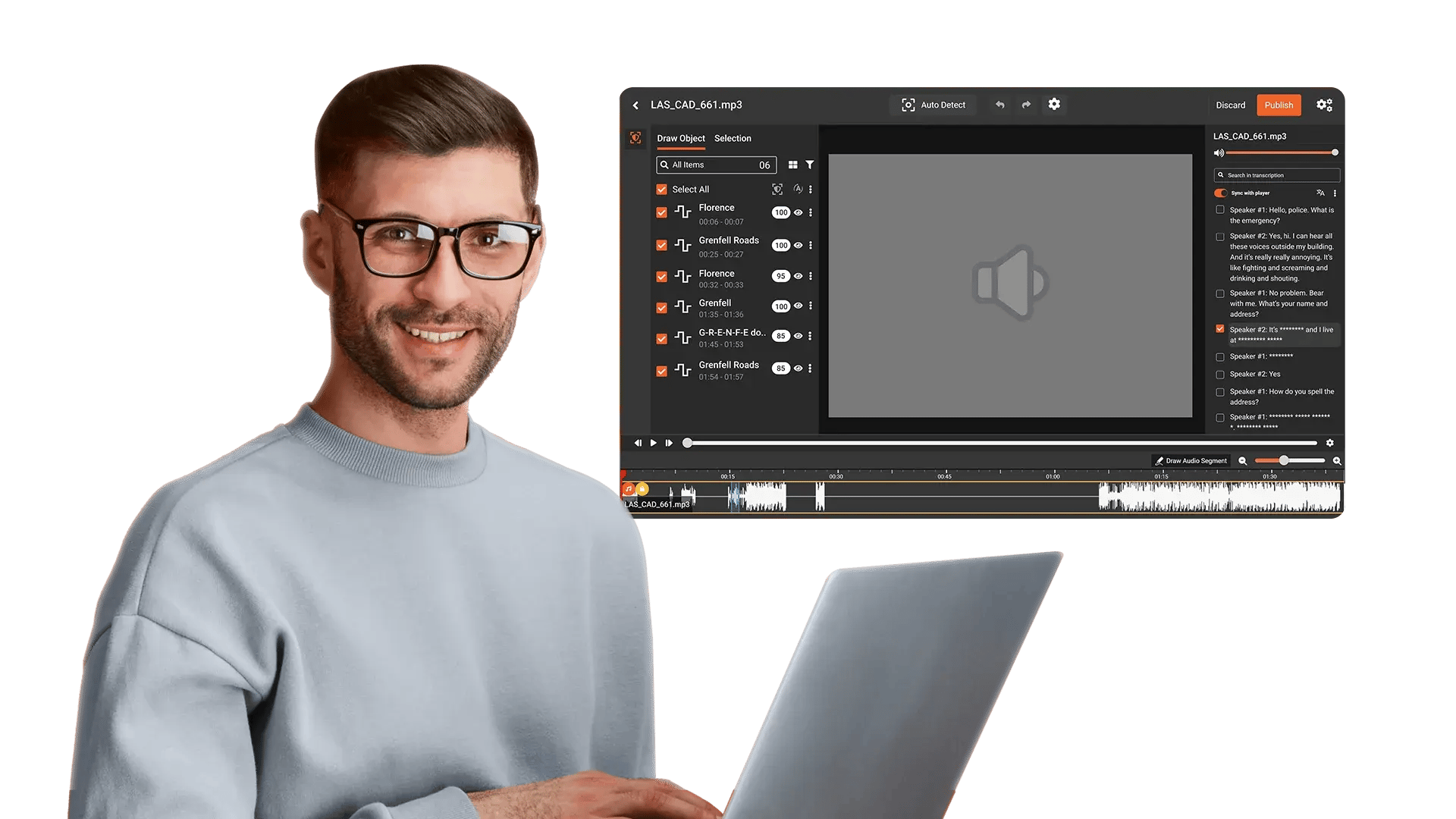Check the Speaker #1 Hello police line
The image size is (1456, 819).
1220,210
